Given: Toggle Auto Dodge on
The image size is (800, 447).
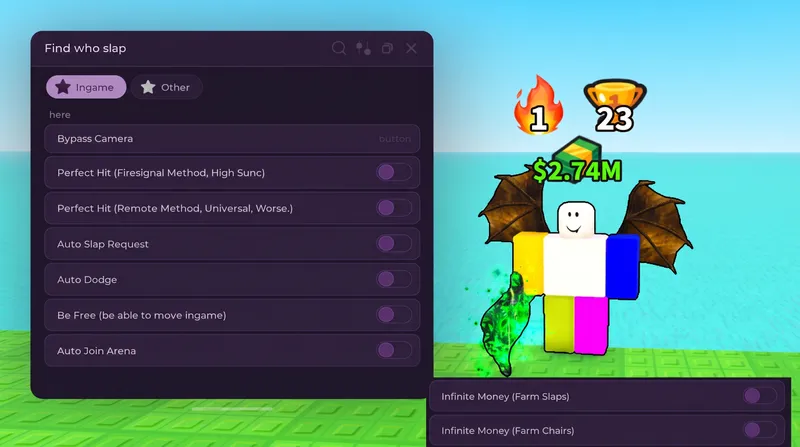Looking at the screenshot, I should pyautogui.click(x=394, y=280).
